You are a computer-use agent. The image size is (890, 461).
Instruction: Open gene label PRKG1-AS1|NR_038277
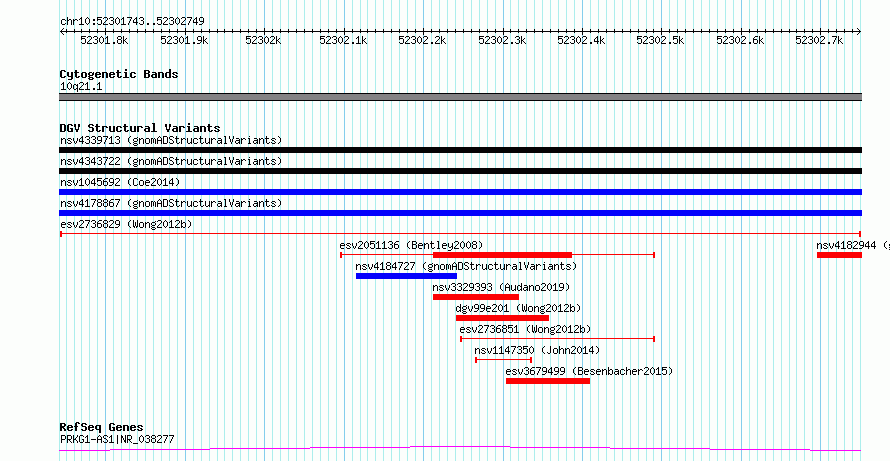click(x=117, y=439)
